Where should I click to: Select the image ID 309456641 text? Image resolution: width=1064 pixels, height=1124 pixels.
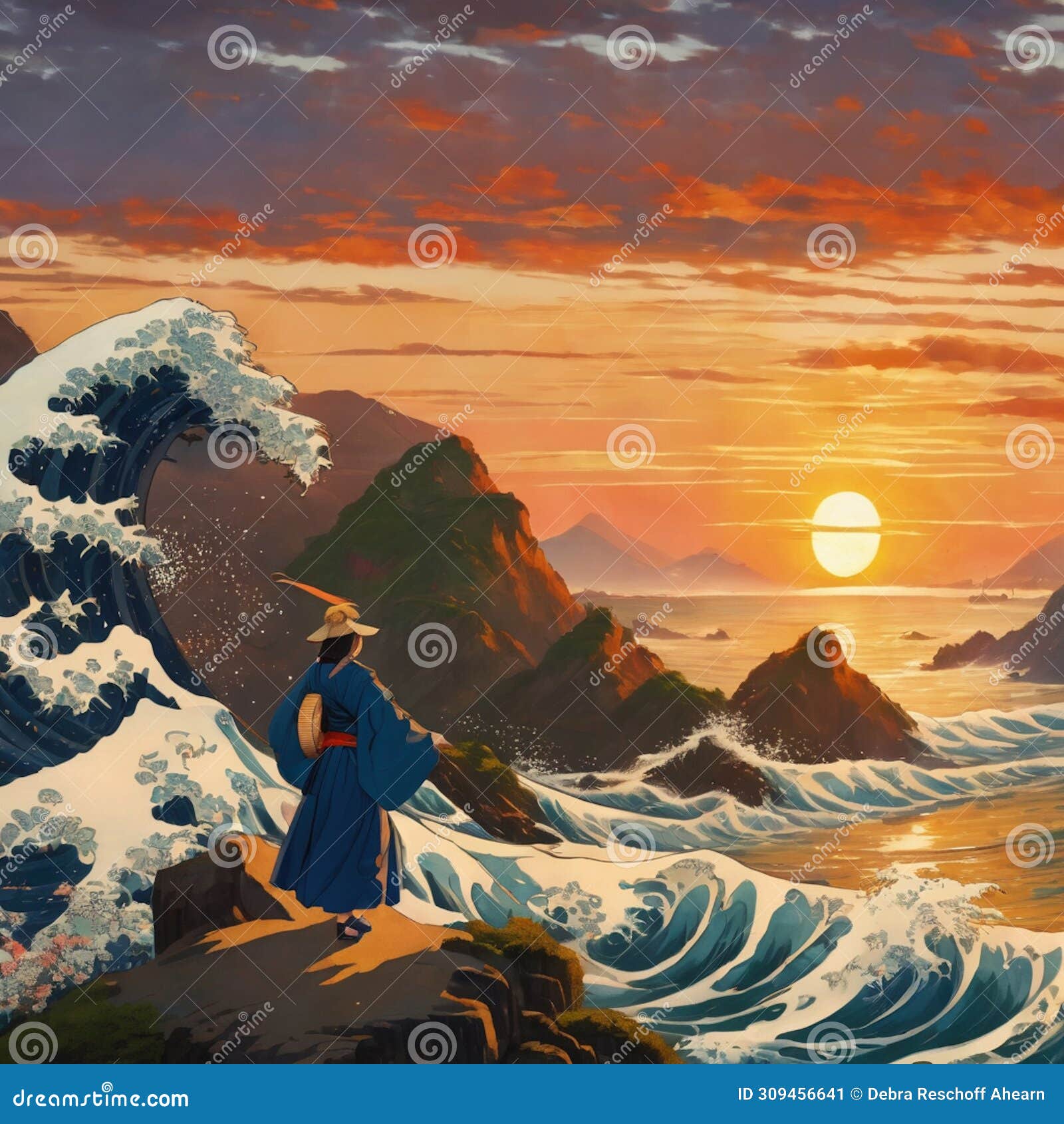tap(791, 1094)
